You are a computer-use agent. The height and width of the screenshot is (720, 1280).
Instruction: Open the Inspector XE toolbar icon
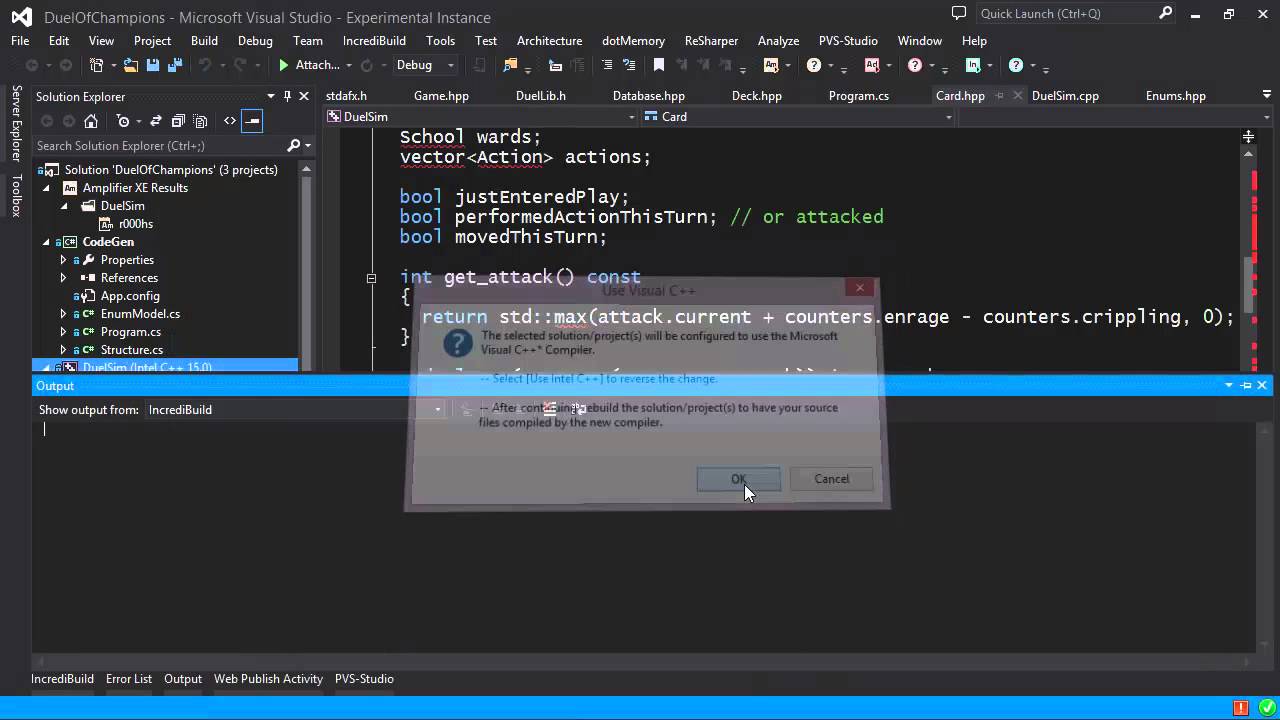pos(973,65)
